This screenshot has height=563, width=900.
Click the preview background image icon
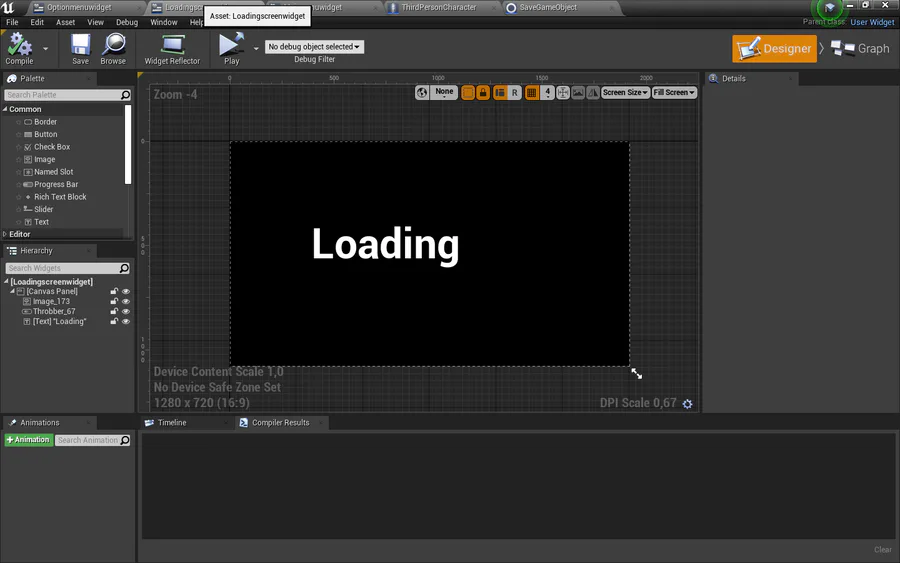coord(578,92)
